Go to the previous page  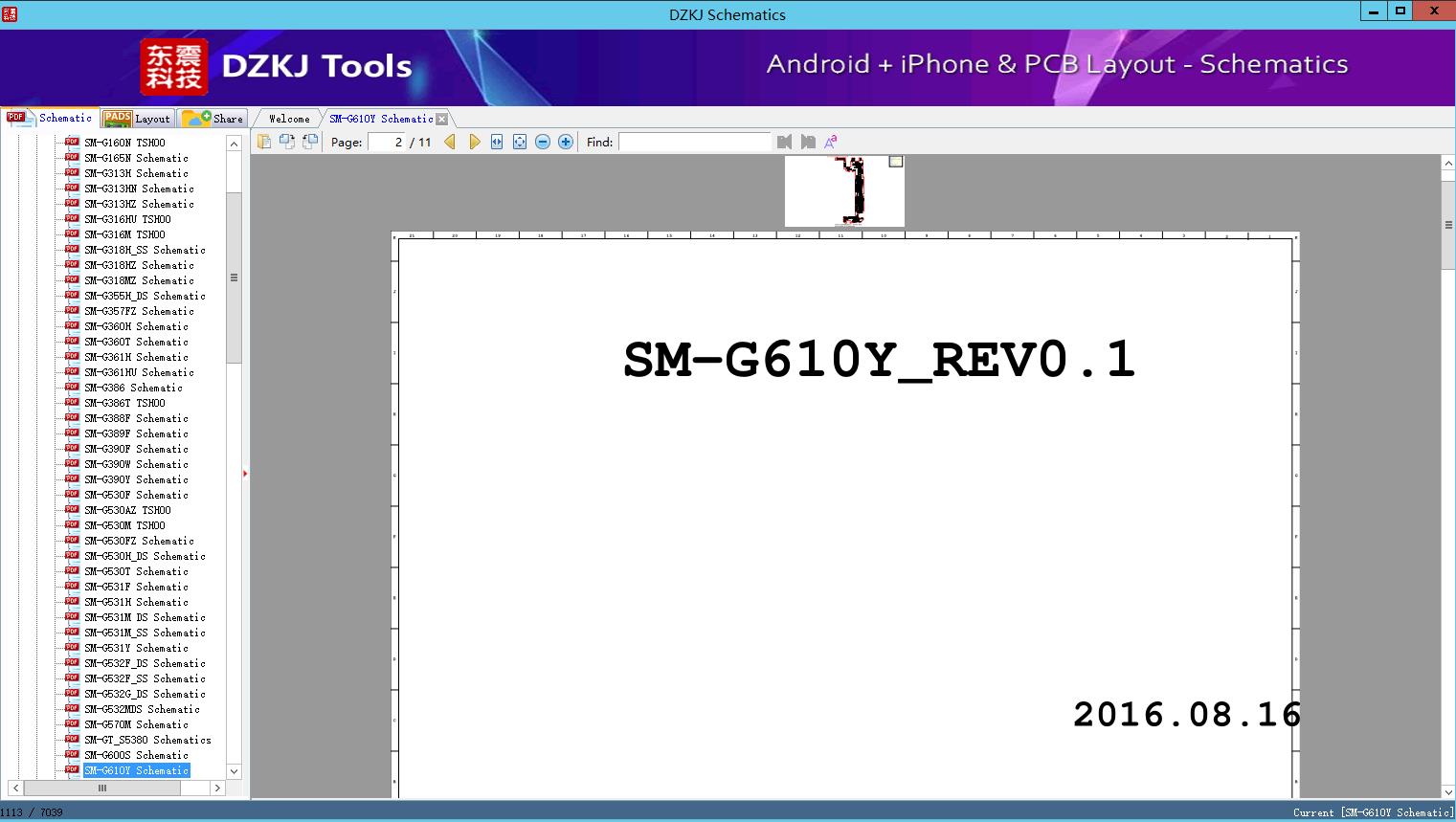coord(450,142)
